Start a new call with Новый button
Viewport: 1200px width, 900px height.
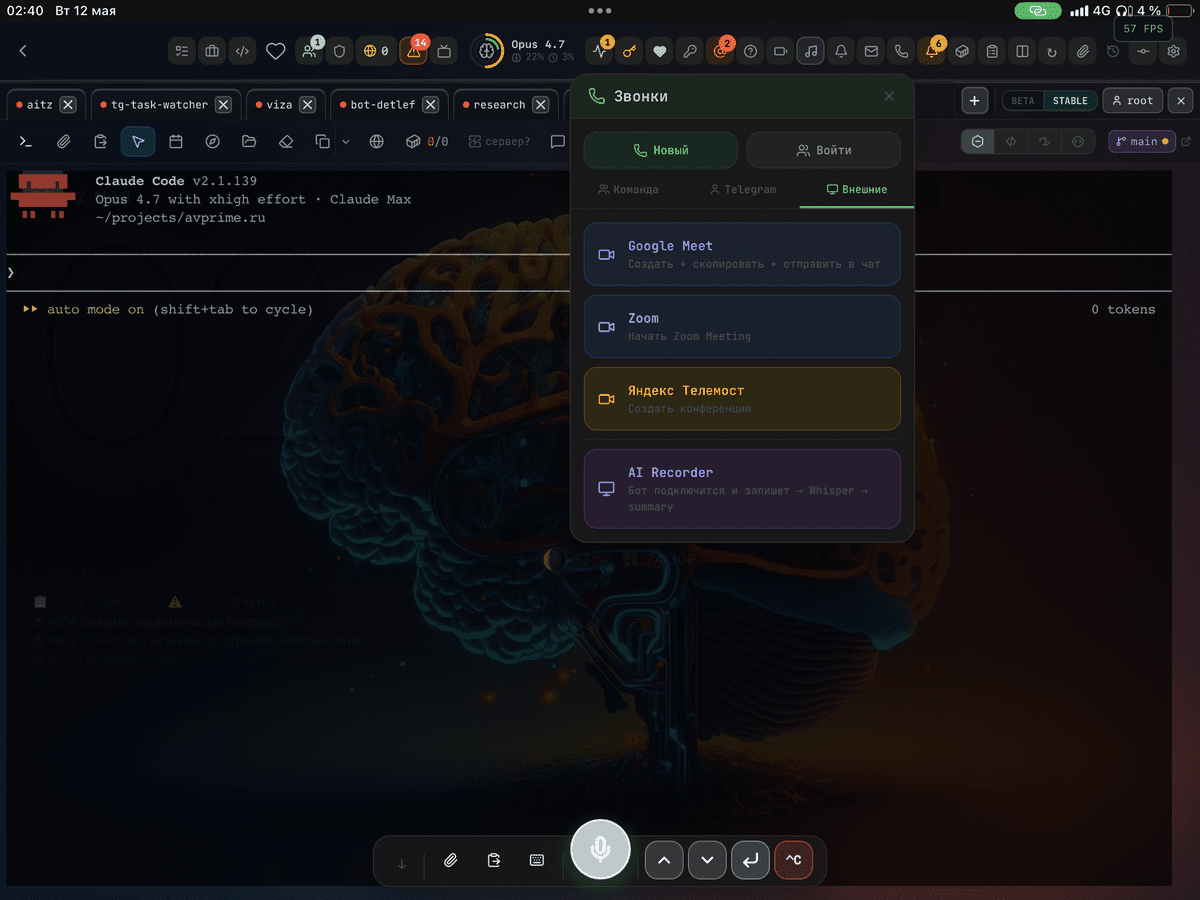[661, 150]
